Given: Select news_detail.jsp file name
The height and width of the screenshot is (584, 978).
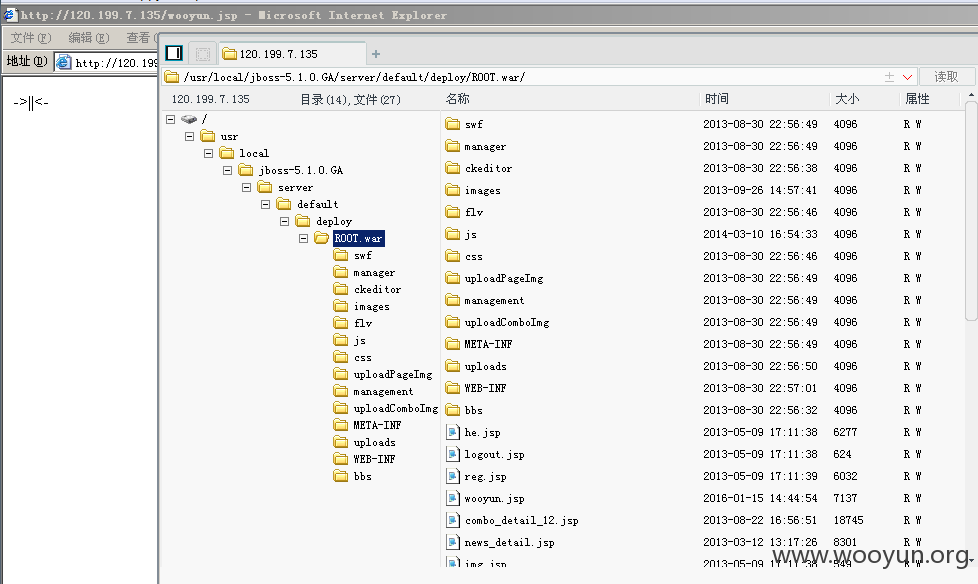Looking at the screenshot, I should pos(510,542).
